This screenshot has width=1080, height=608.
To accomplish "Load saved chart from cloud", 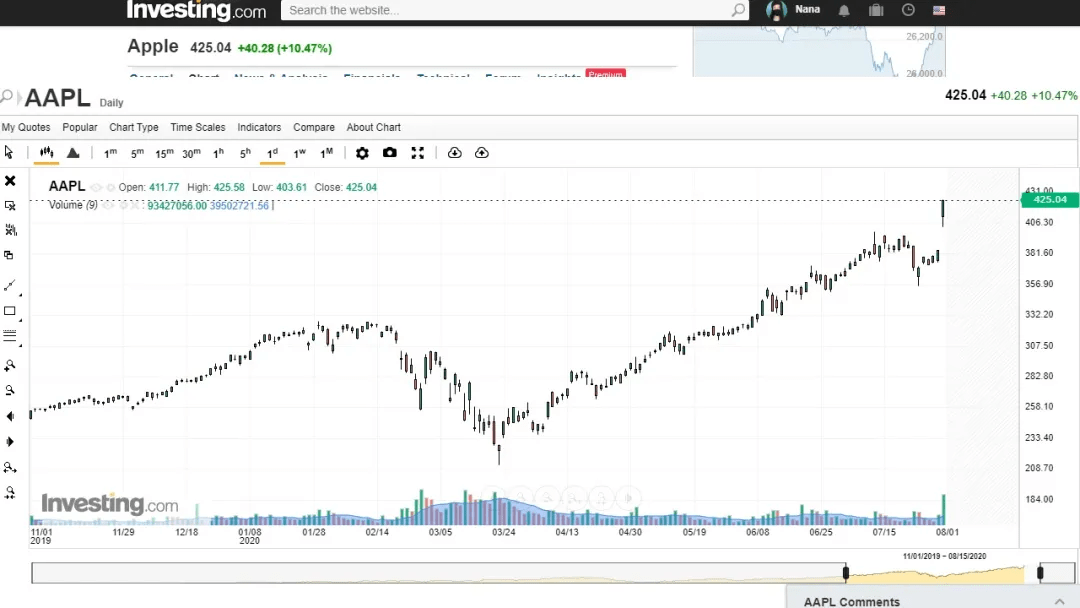I will pos(455,153).
